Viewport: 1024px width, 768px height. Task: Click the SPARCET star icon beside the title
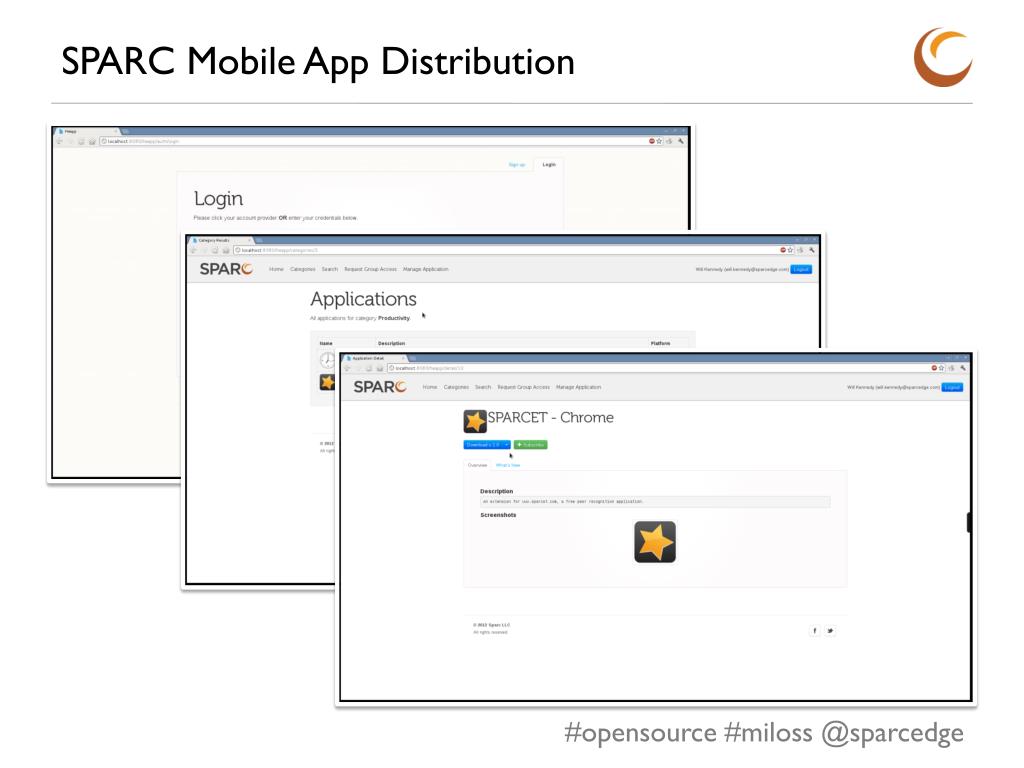[x=475, y=421]
